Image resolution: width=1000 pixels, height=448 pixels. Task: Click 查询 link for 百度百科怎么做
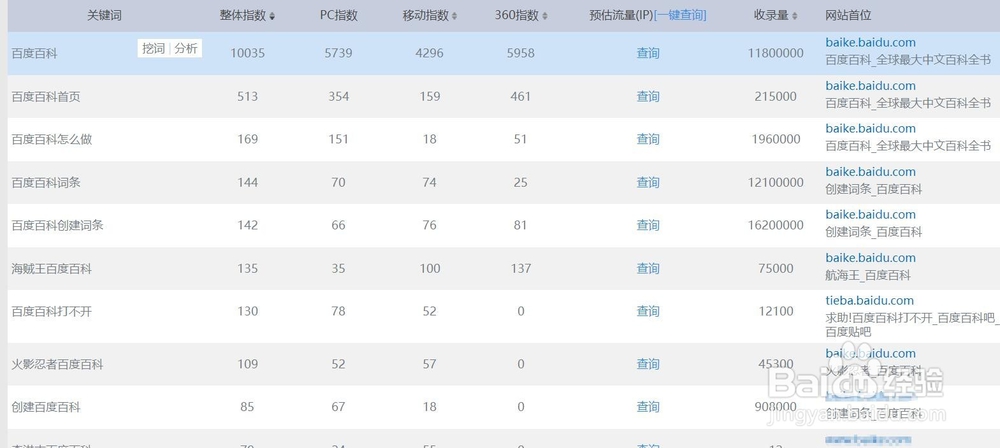[648, 139]
